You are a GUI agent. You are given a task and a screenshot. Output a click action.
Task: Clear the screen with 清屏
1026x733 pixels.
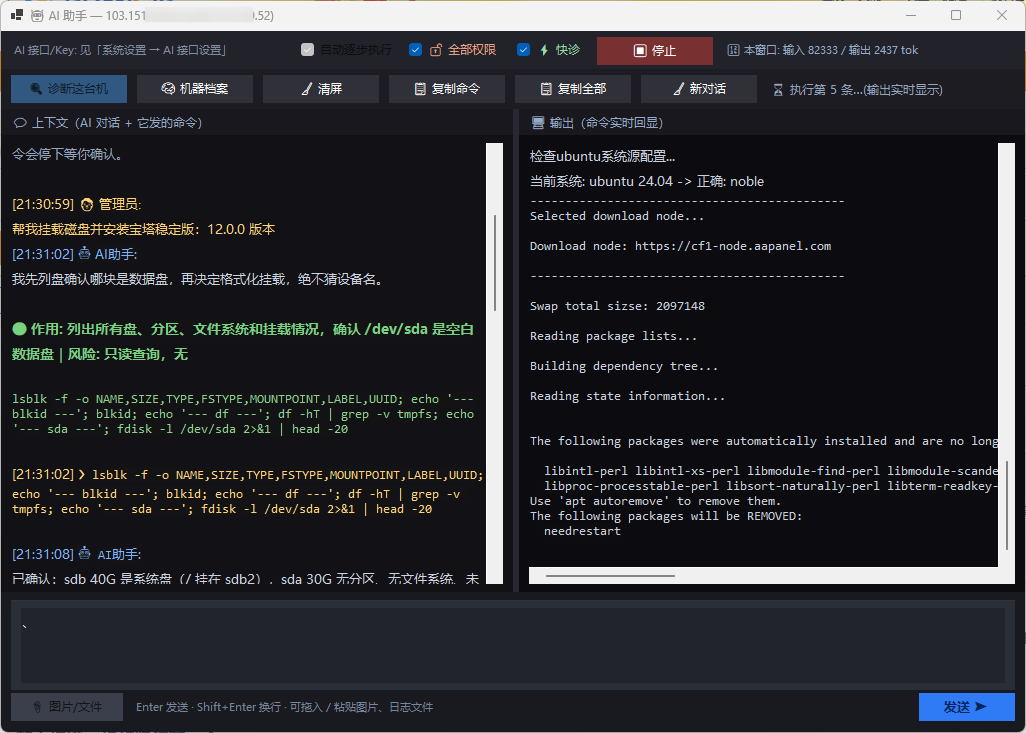(x=321, y=89)
